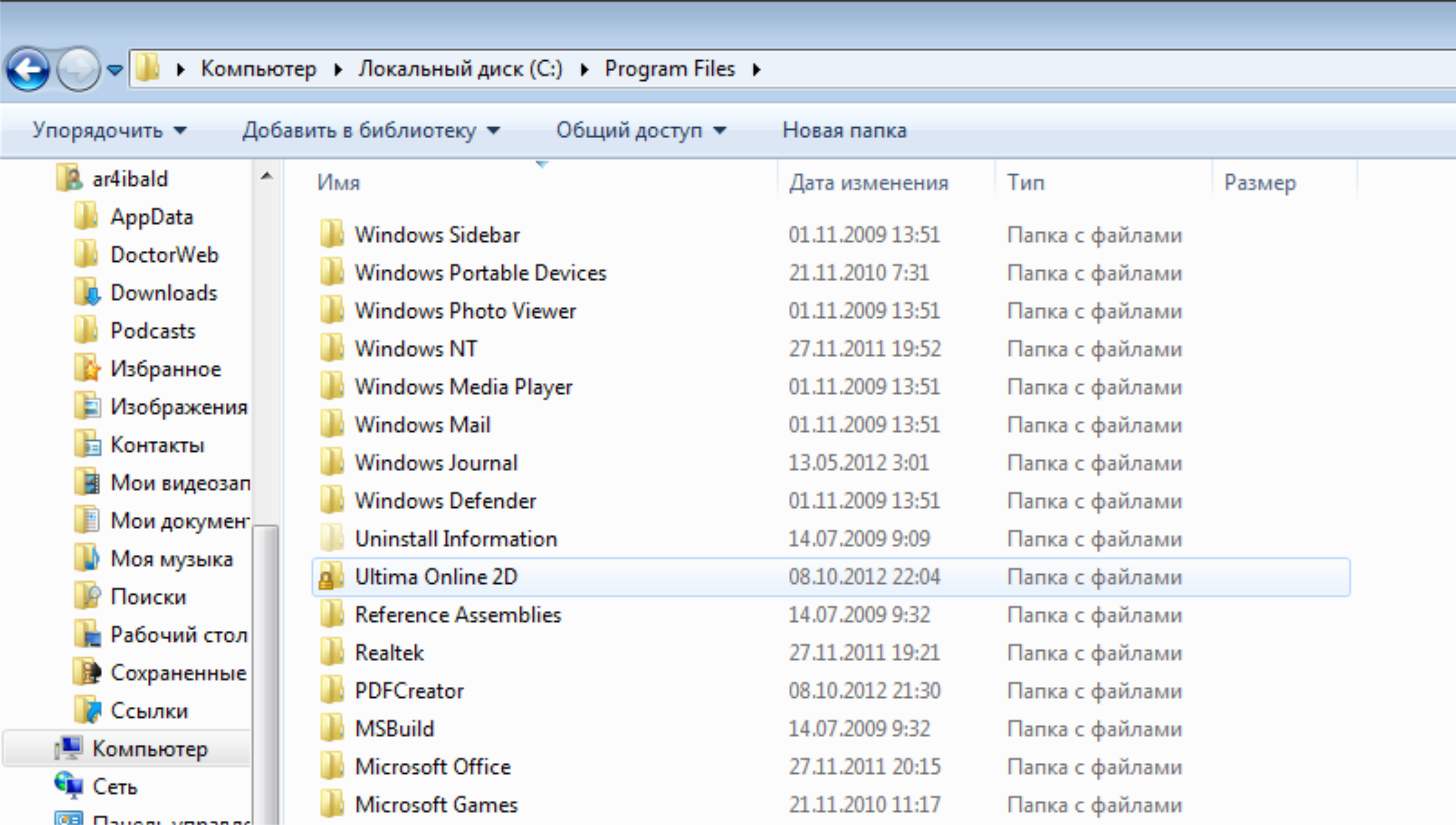The width and height of the screenshot is (1456, 825).
Task: Expand the arrow after Локальный диск (C:)
Action: (x=585, y=69)
